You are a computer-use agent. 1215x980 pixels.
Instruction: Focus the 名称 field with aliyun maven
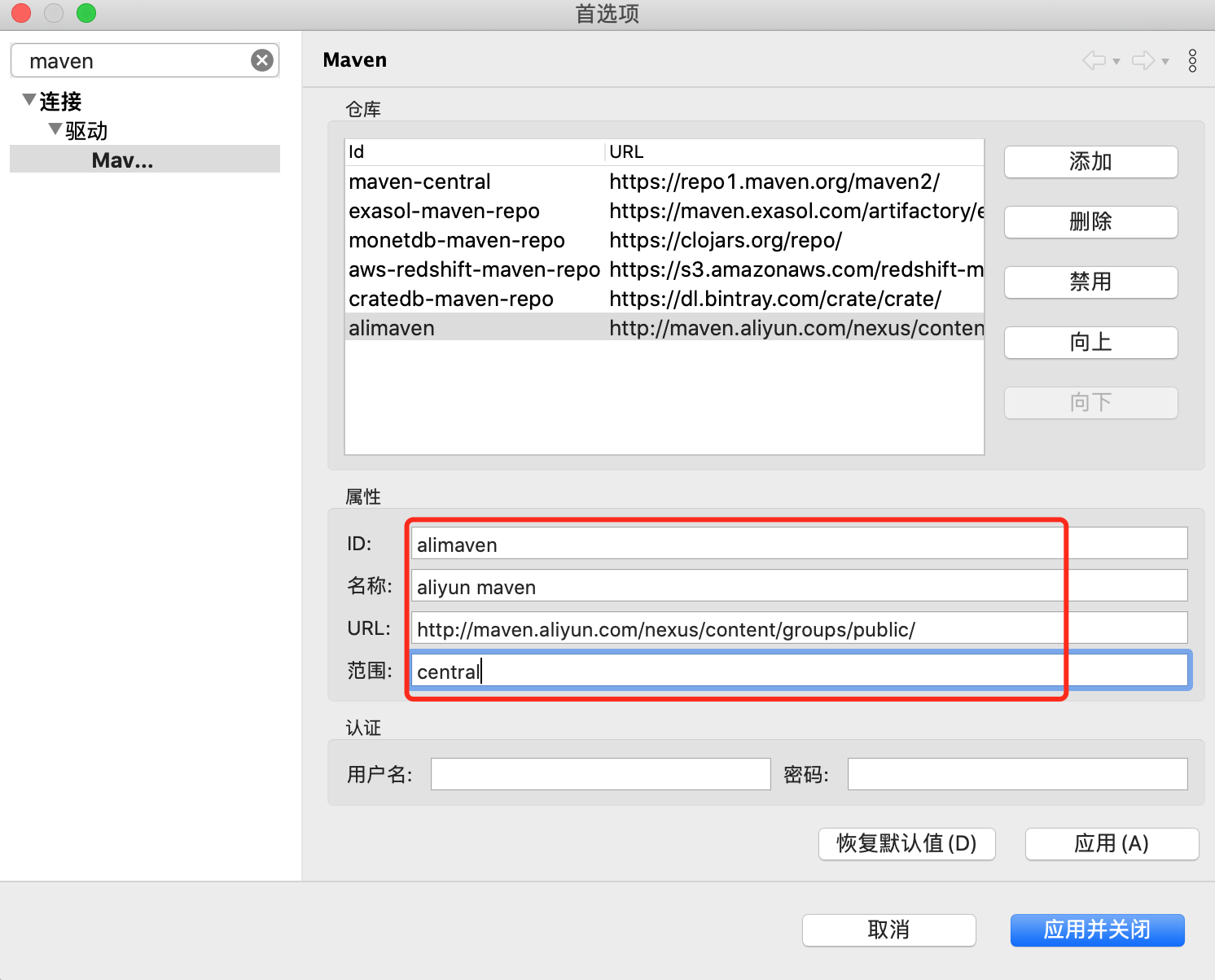coord(799,586)
